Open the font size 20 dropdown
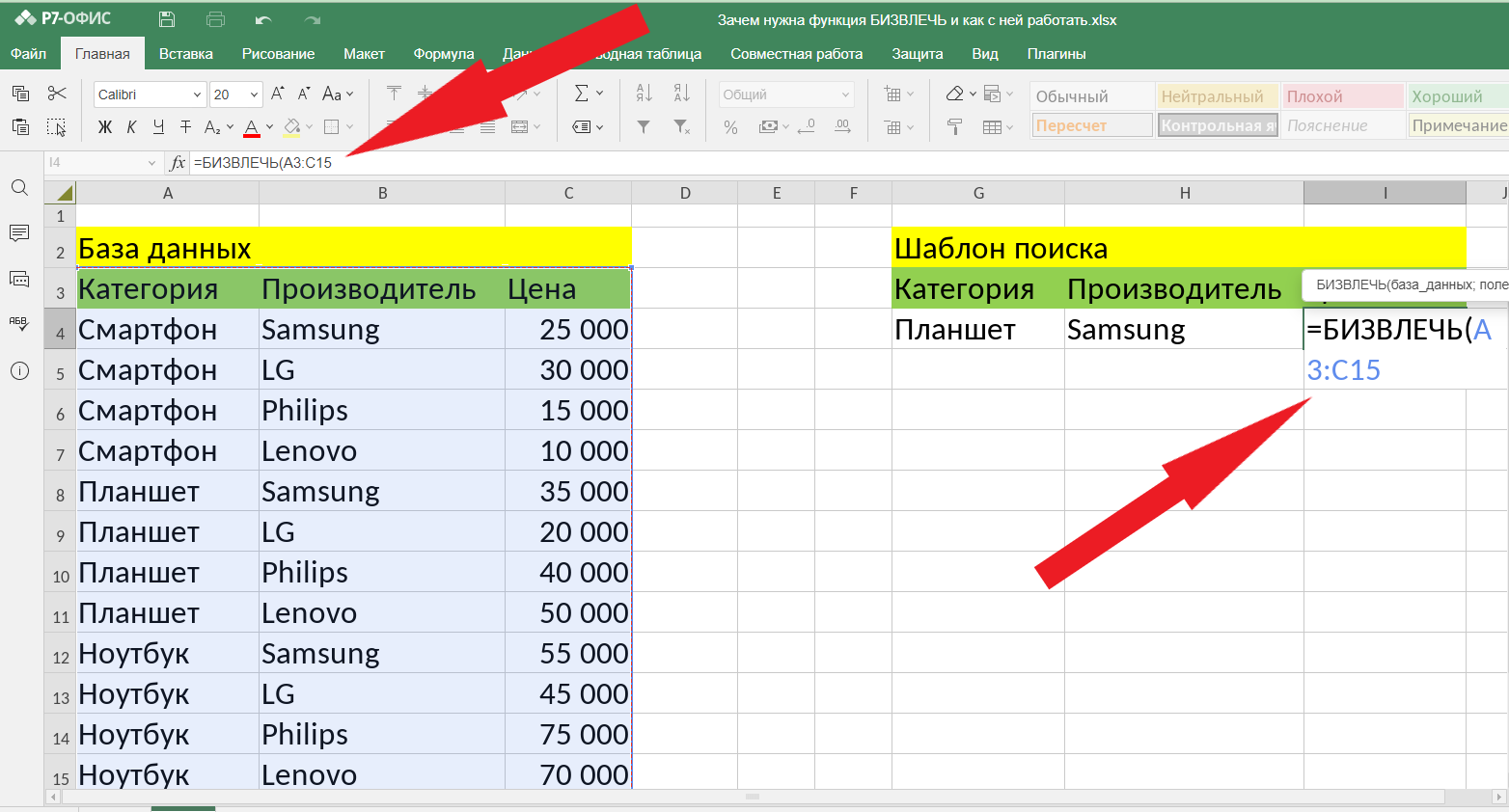Viewport: 1509px width, 812px height. [x=255, y=95]
